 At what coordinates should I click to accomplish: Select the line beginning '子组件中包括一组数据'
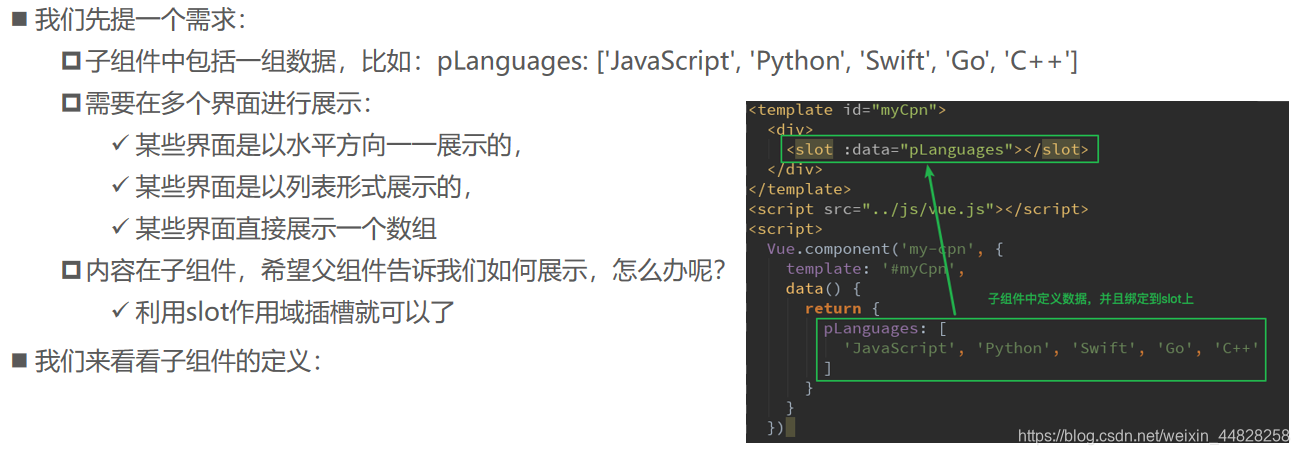coord(581,62)
